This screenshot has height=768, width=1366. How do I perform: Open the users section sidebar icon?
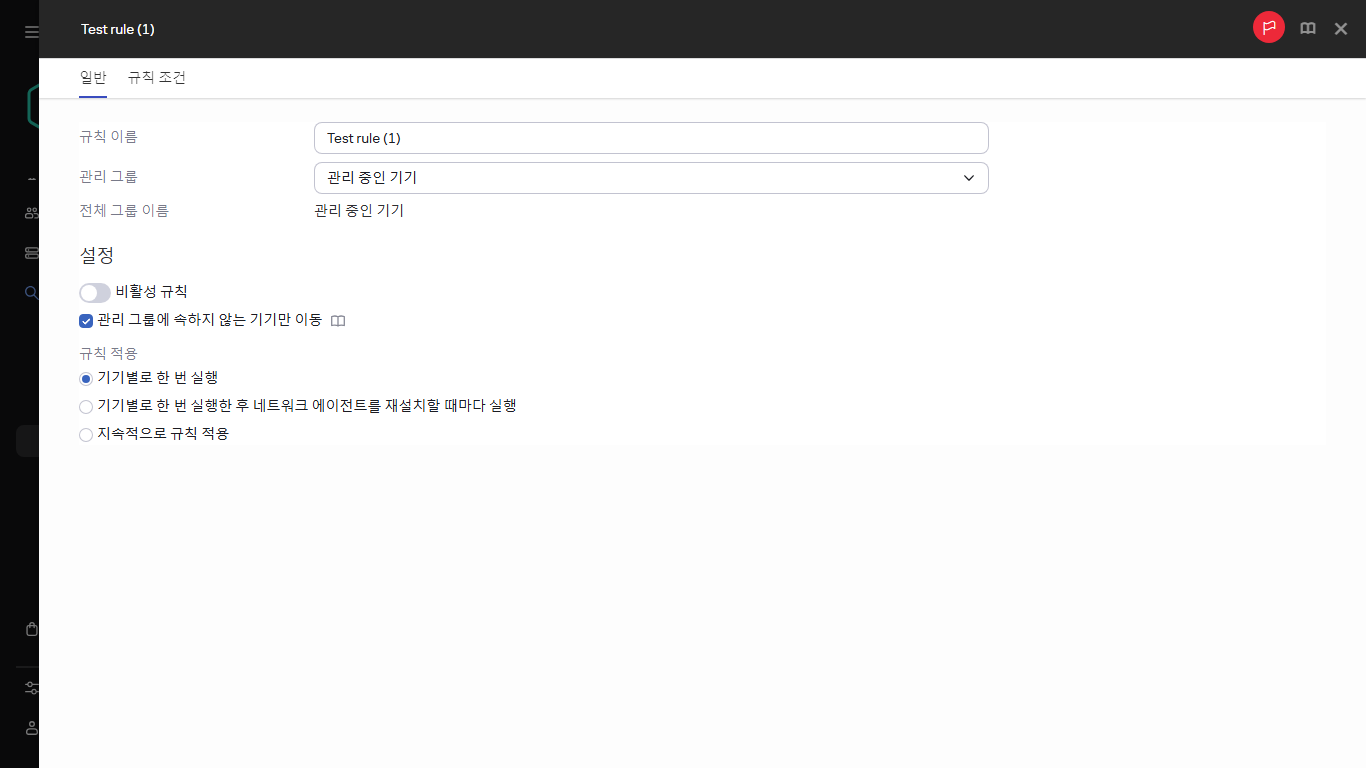(x=29, y=212)
